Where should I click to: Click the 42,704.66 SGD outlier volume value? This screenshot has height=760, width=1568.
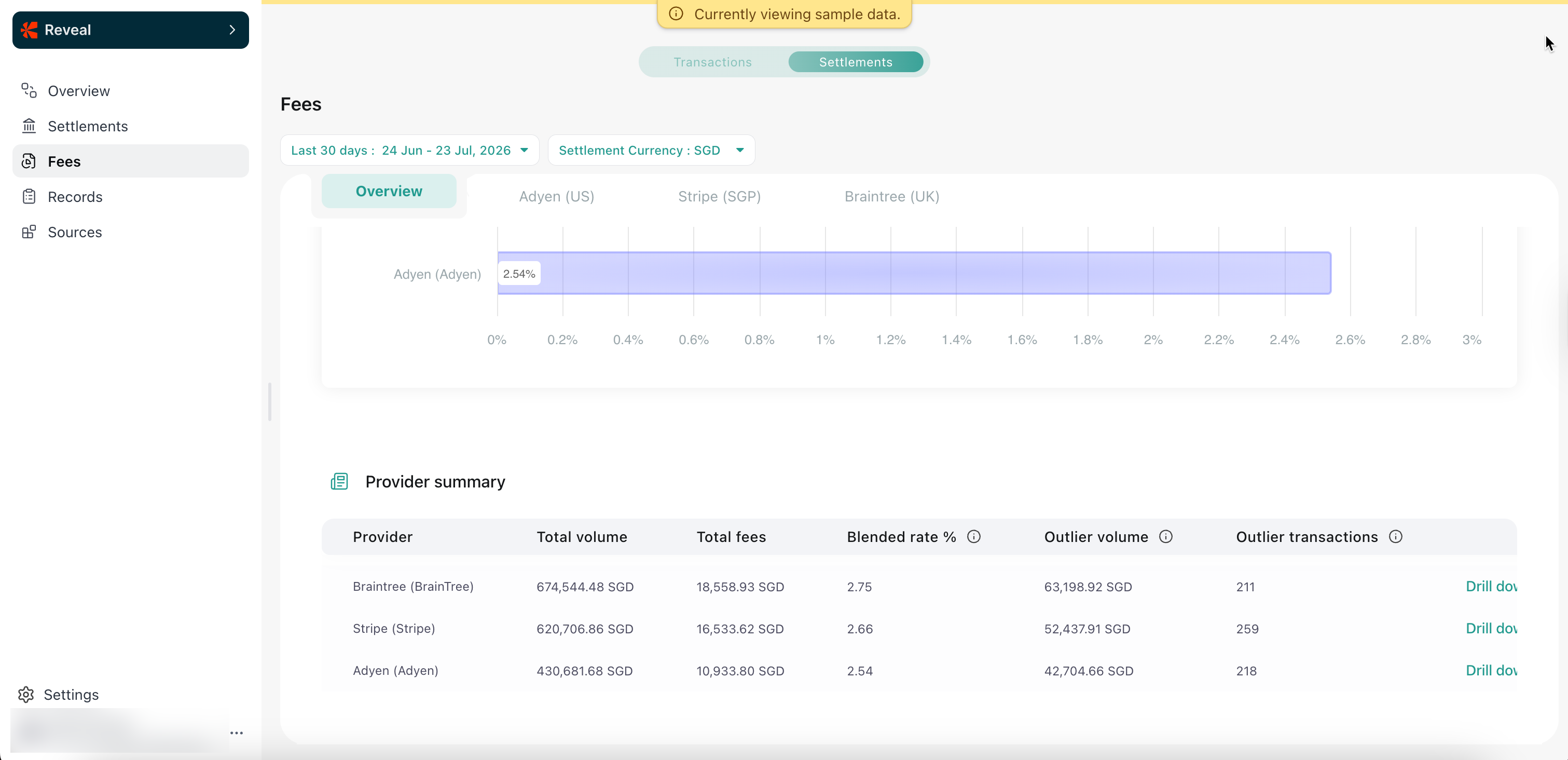point(1089,671)
